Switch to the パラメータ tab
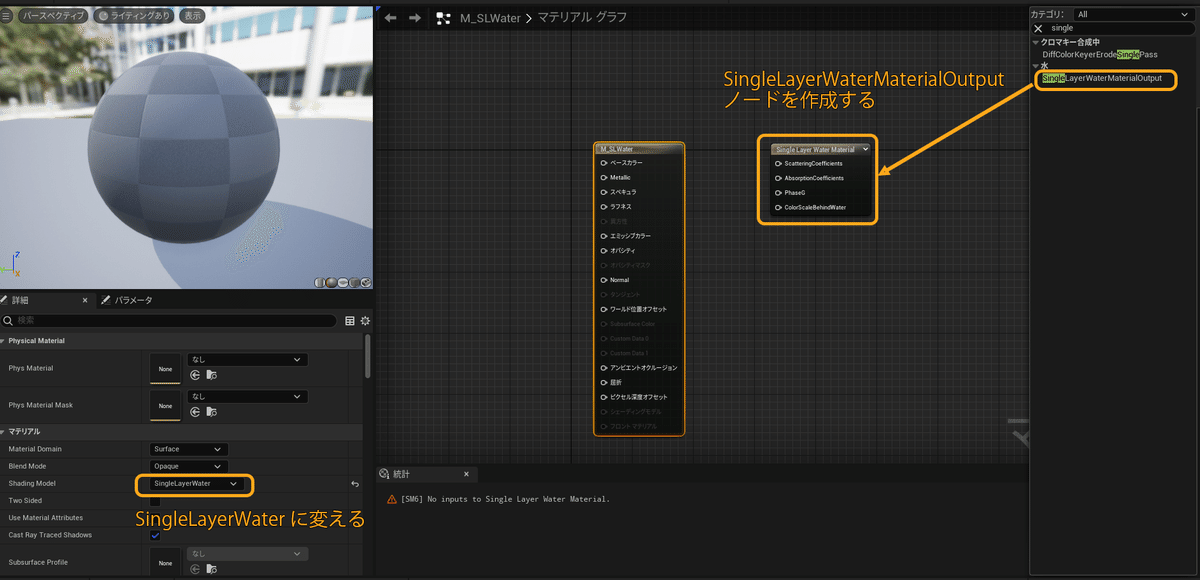Viewport: 1200px width, 580px height. [127, 300]
